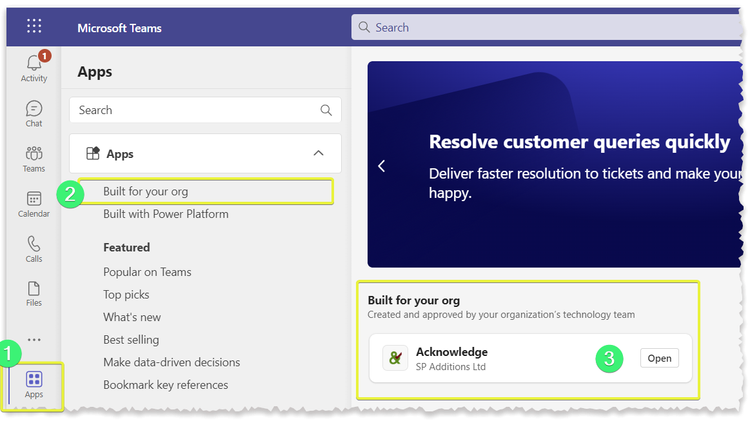This screenshot has height=421, width=750.
Task: Open Make data-driven decisions category
Action: point(172,362)
